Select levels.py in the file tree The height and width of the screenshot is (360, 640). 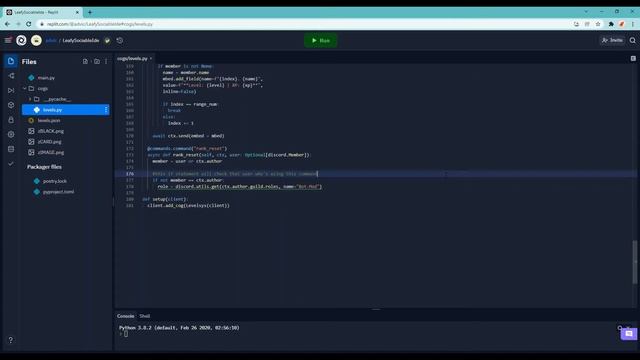(66, 109)
